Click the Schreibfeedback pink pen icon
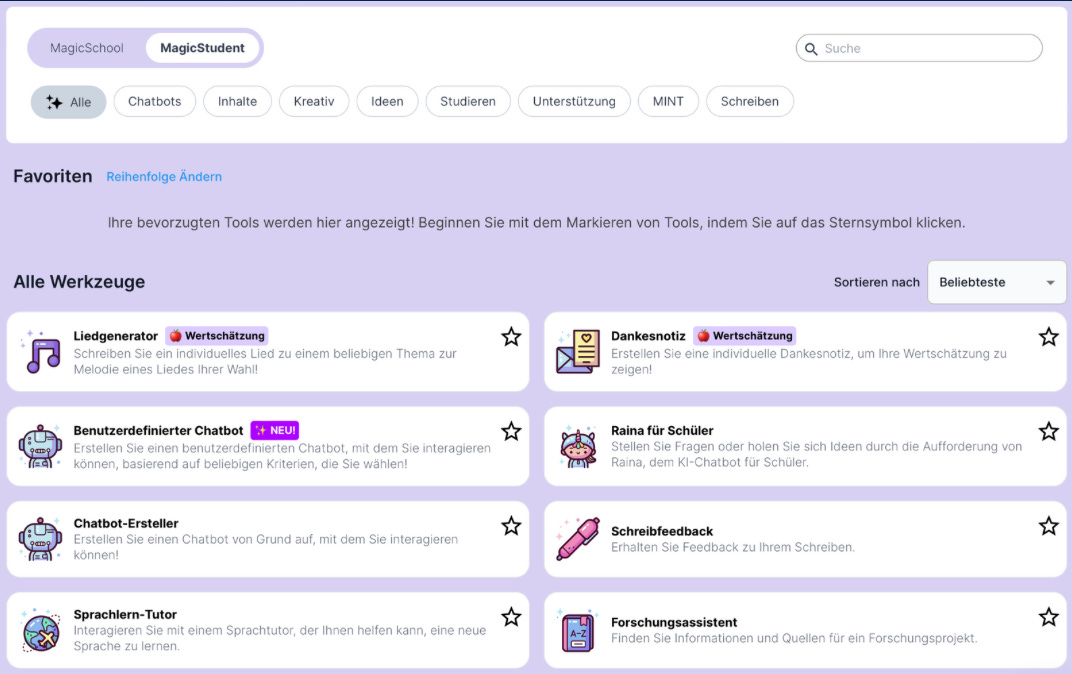1072x674 pixels. pos(578,539)
